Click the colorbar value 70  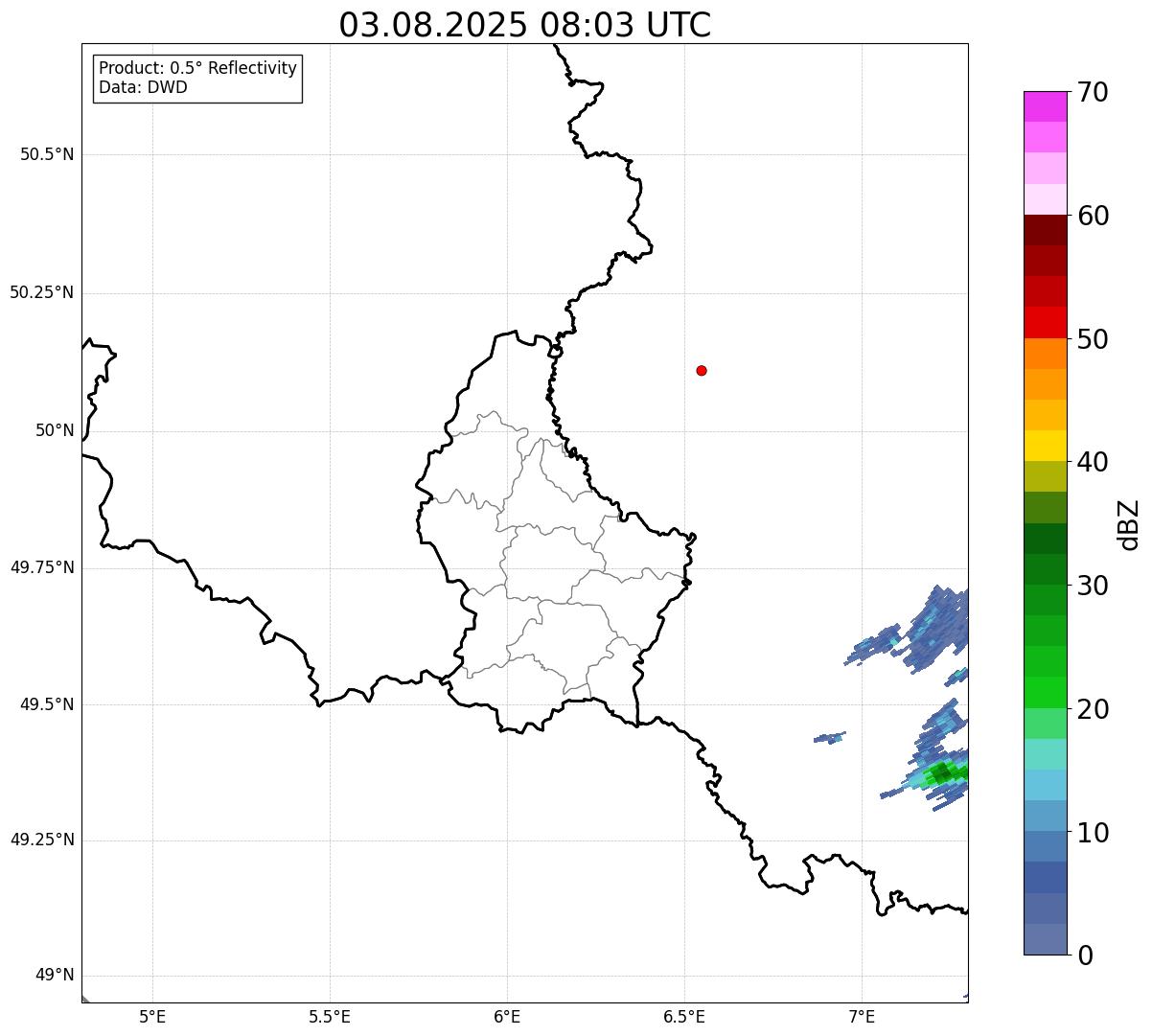[1093, 92]
